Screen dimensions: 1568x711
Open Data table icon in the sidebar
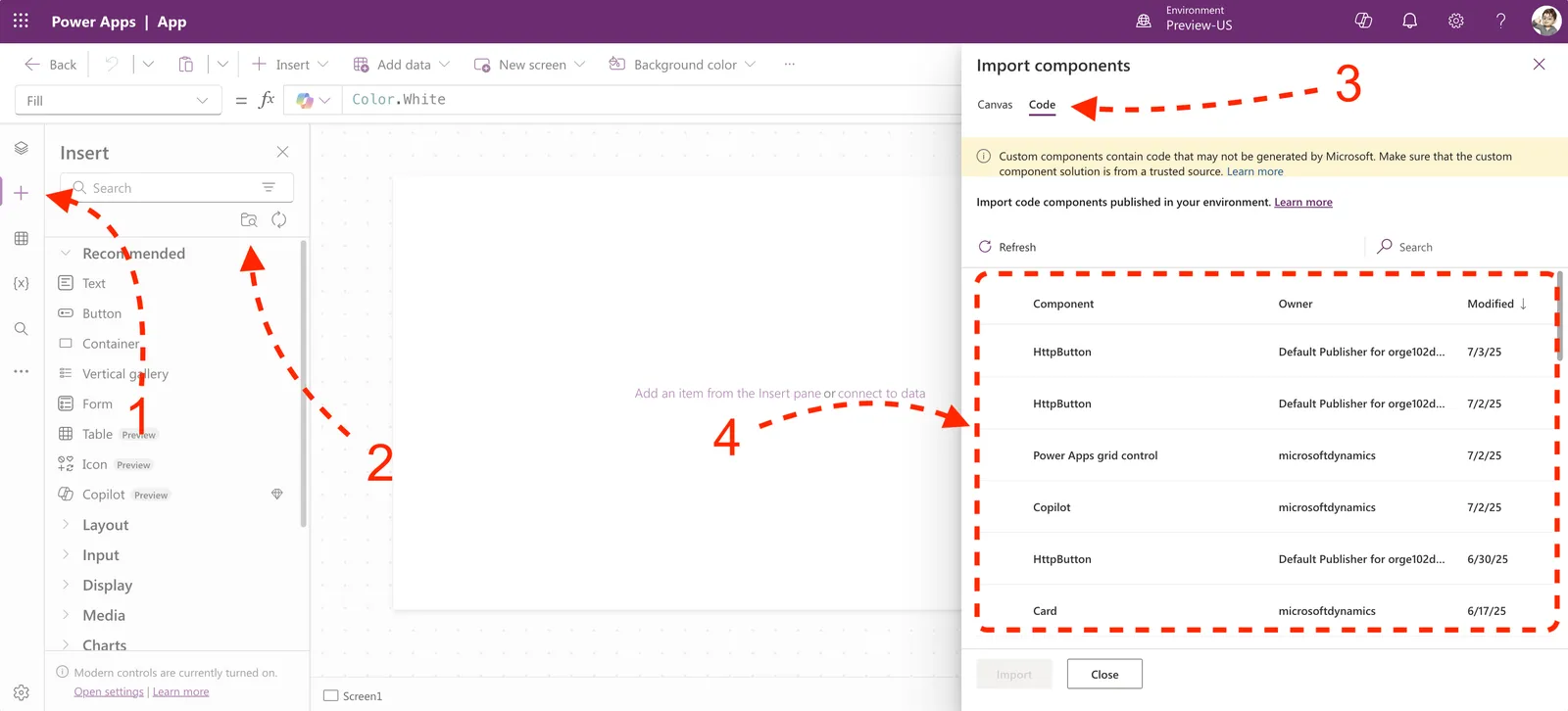[x=21, y=238]
